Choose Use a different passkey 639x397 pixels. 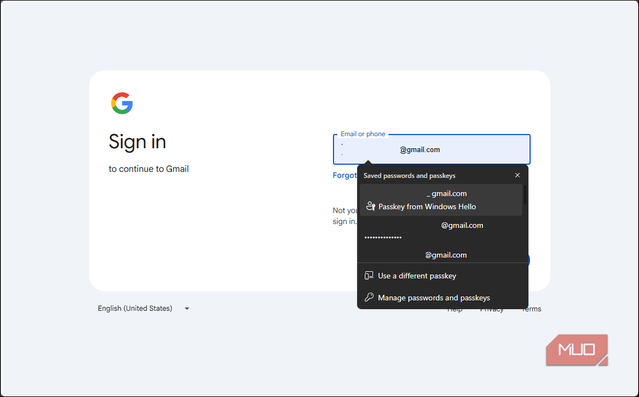(x=443, y=276)
